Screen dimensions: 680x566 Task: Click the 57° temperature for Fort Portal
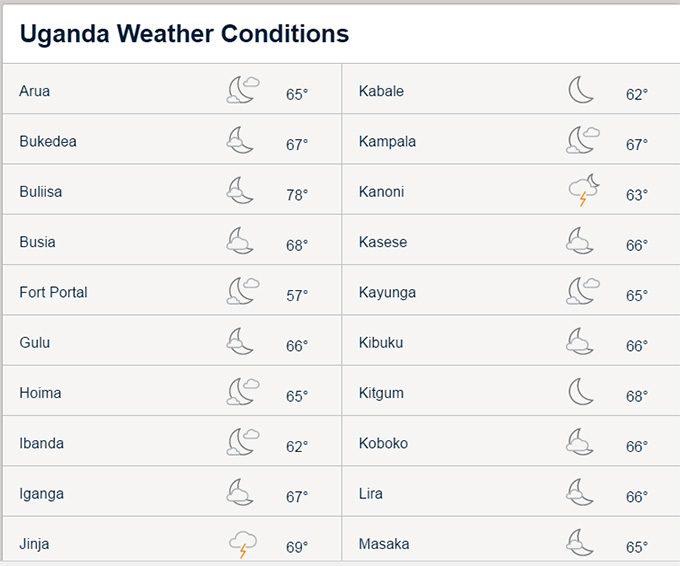297,295
